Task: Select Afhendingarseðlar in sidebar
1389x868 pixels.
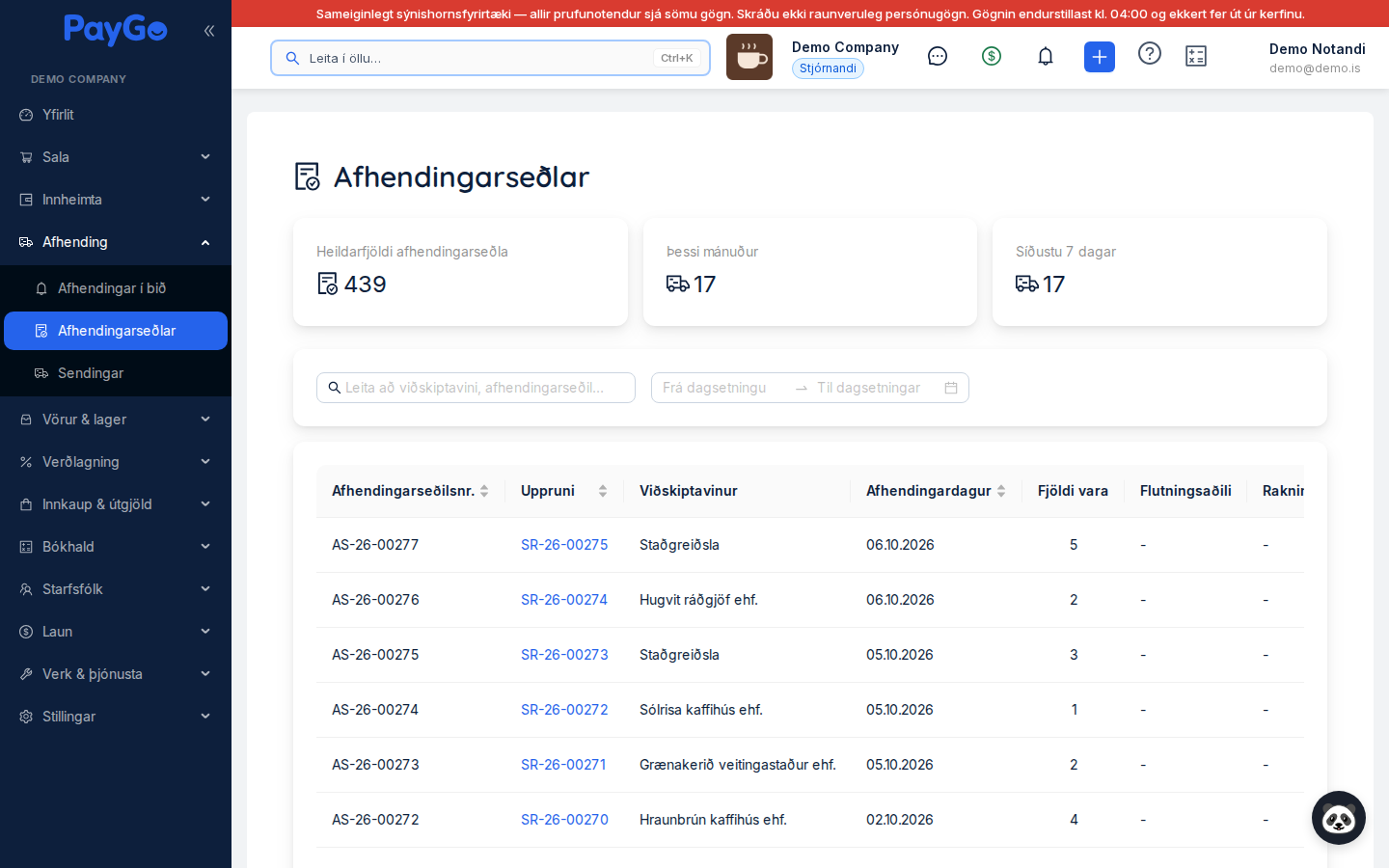Action: (x=116, y=331)
